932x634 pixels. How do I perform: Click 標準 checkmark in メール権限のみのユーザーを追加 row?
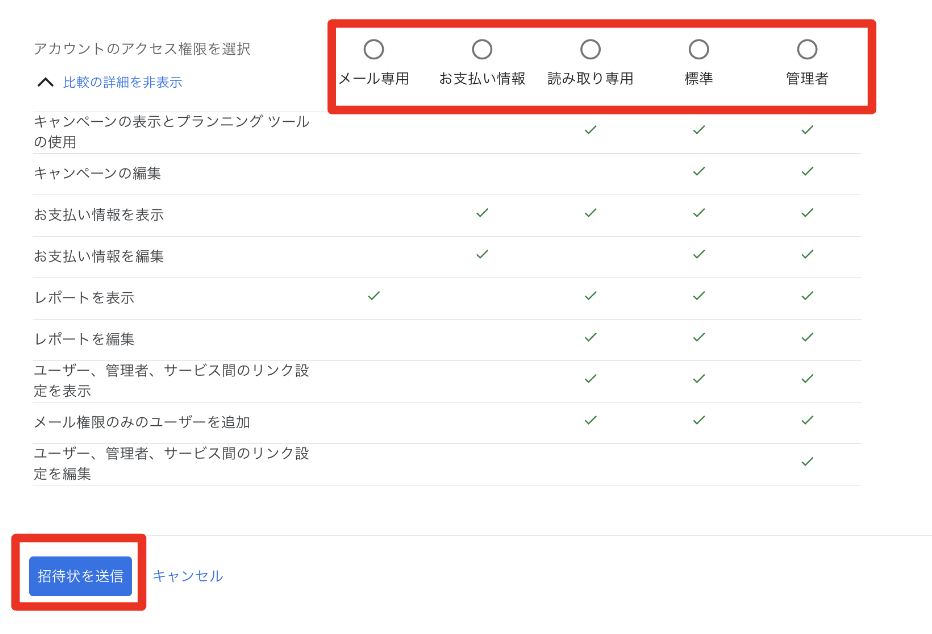(699, 420)
